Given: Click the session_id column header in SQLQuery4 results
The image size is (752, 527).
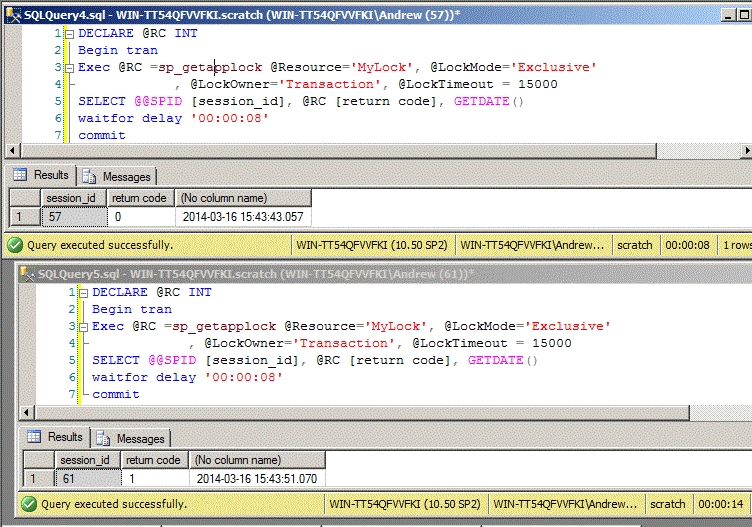Looking at the screenshot, I should pos(74,198).
